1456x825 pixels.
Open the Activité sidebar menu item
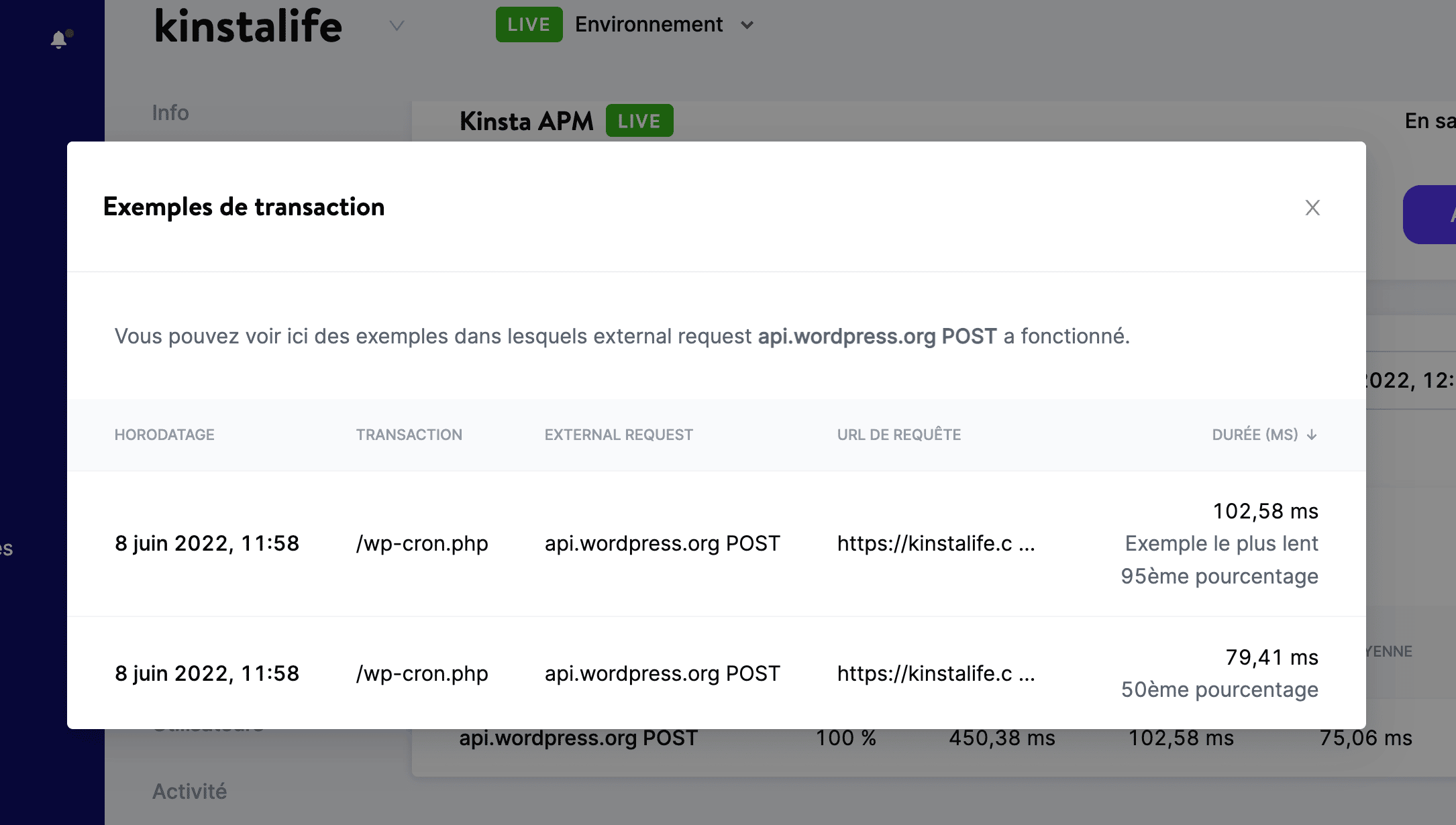[x=189, y=791]
